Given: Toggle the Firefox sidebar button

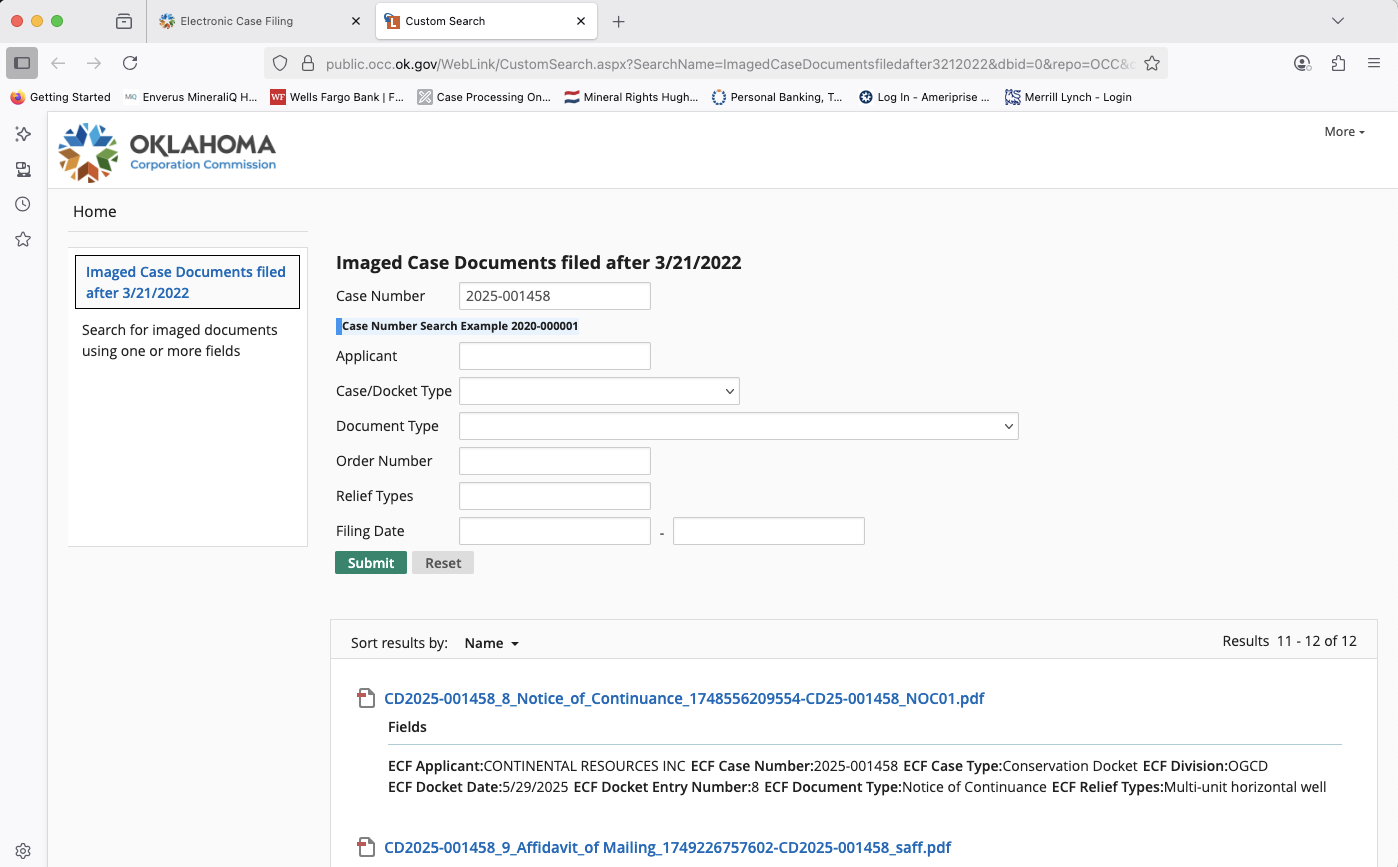Looking at the screenshot, I should coord(22,63).
